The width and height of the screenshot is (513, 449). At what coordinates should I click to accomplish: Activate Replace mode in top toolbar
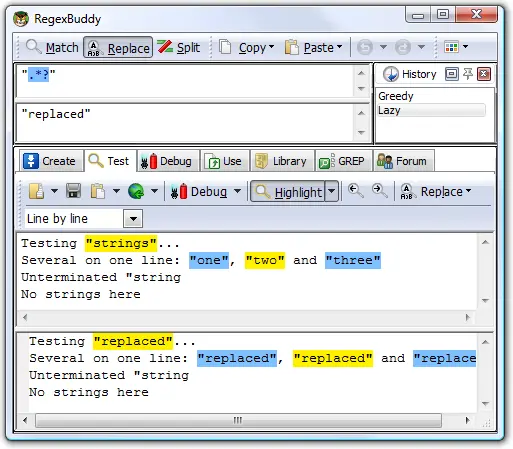tap(118, 47)
